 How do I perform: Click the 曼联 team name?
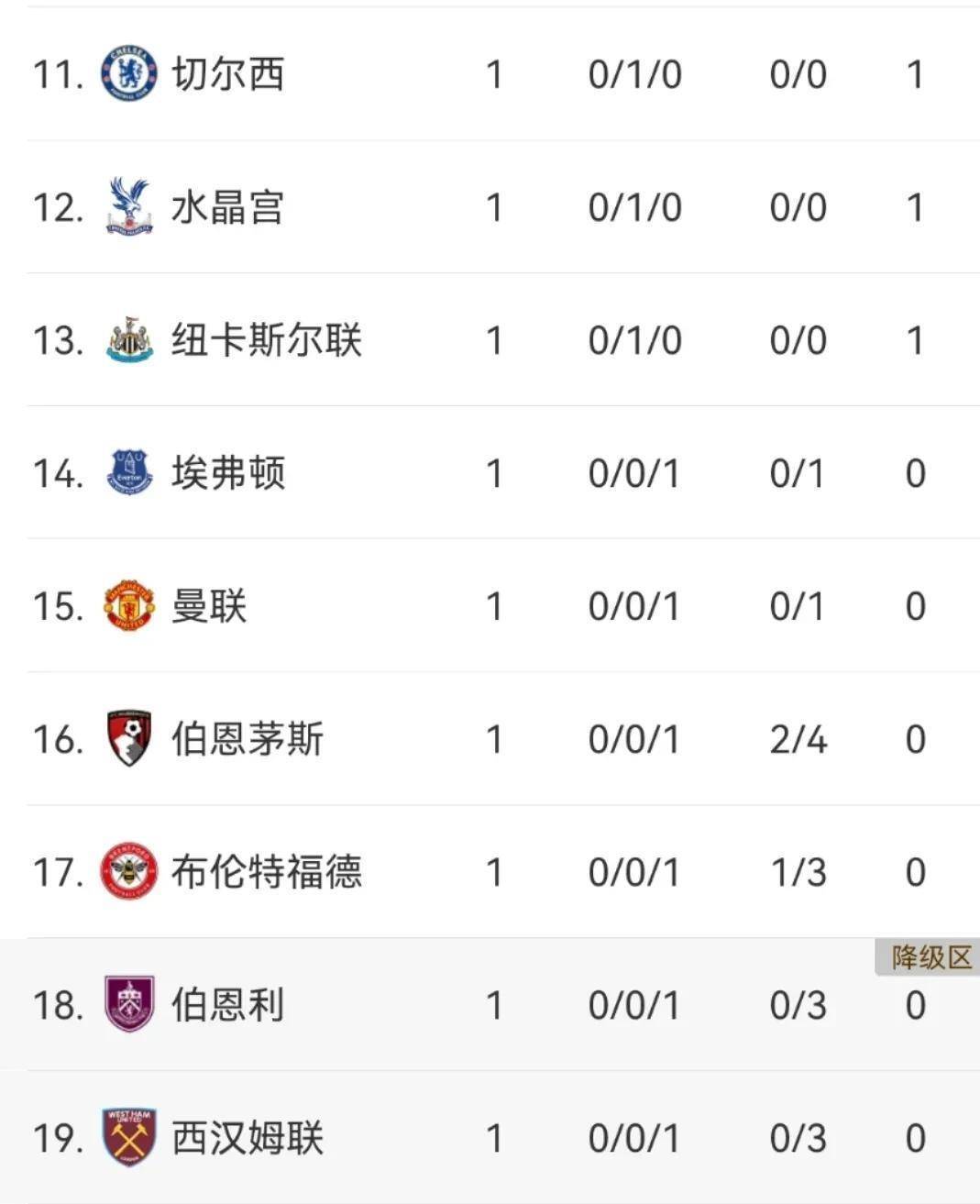pyautogui.click(x=209, y=606)
